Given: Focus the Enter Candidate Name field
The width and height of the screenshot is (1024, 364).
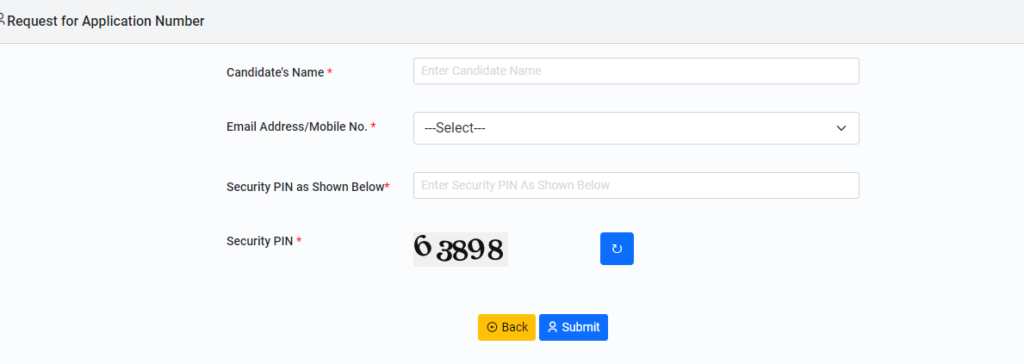Looking at the screenshot, I should pos(636,71).
